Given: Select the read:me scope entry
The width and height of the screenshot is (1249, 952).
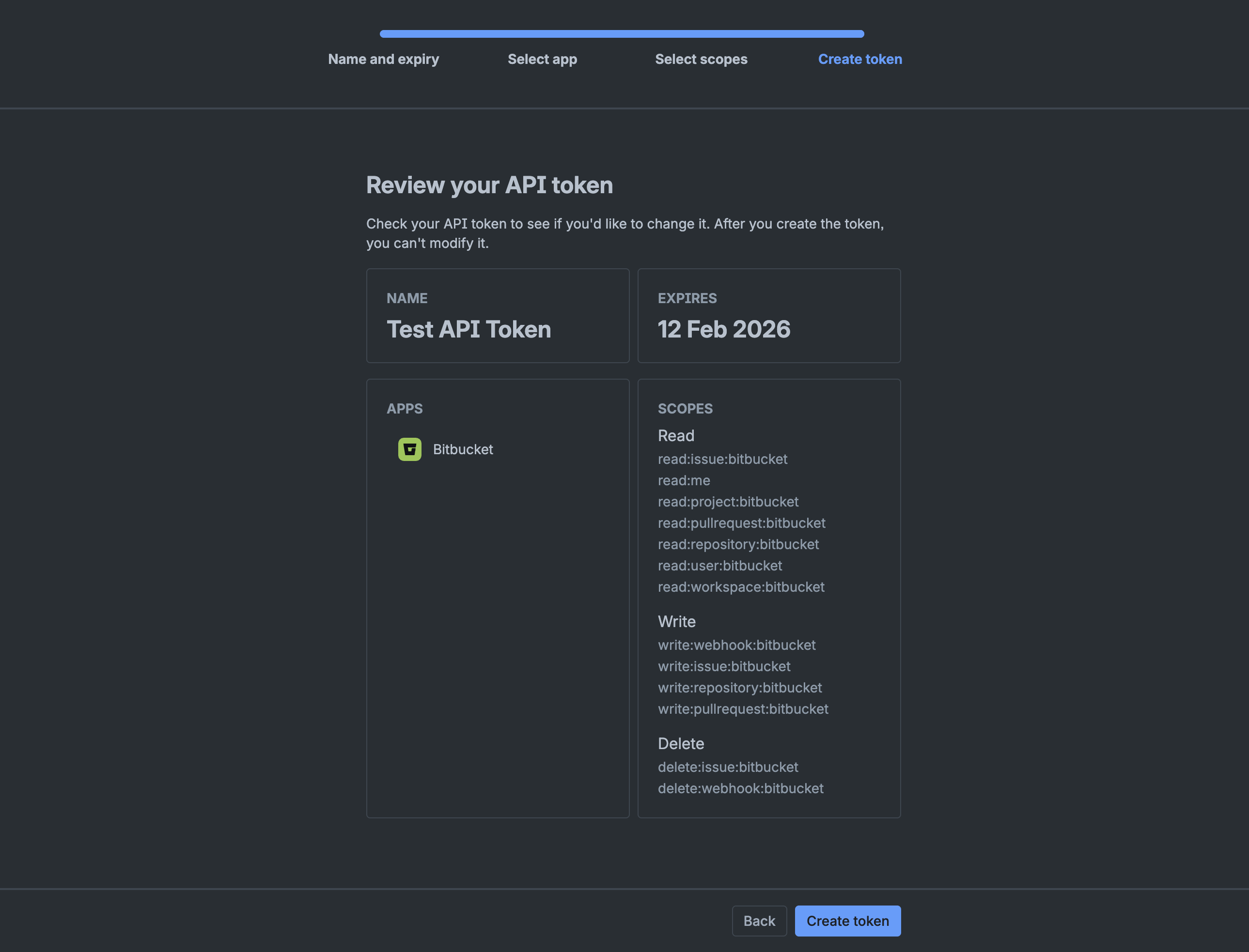Looking at the screenshot, I should pyautogui.click(x=684, y=480).
